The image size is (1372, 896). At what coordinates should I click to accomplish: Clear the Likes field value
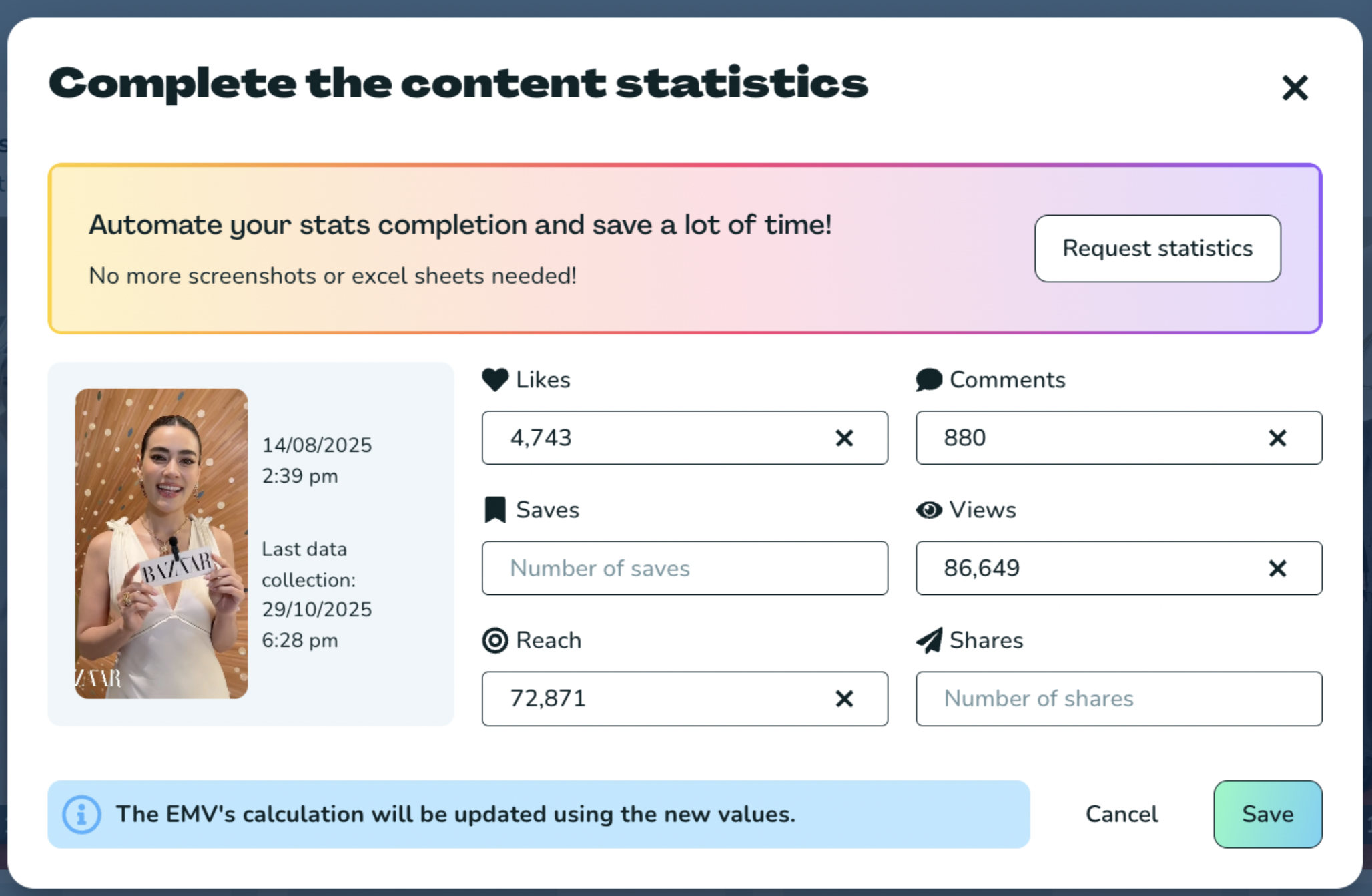tap(844, 438)
